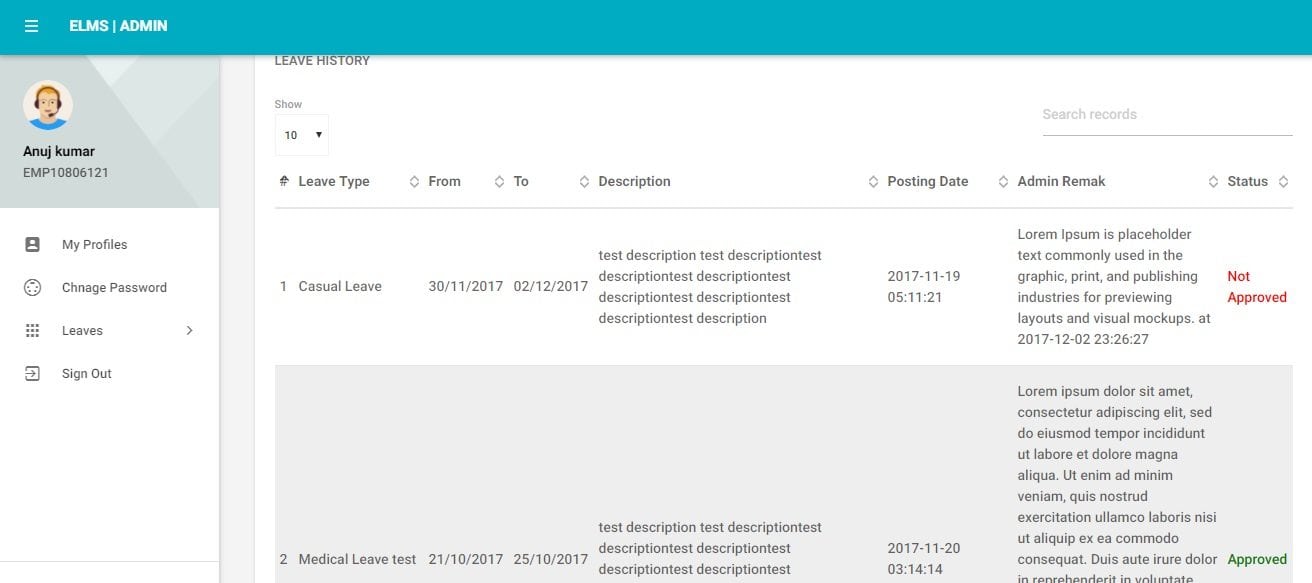Click posting date 2017-11-19 05:11:21

924,286
